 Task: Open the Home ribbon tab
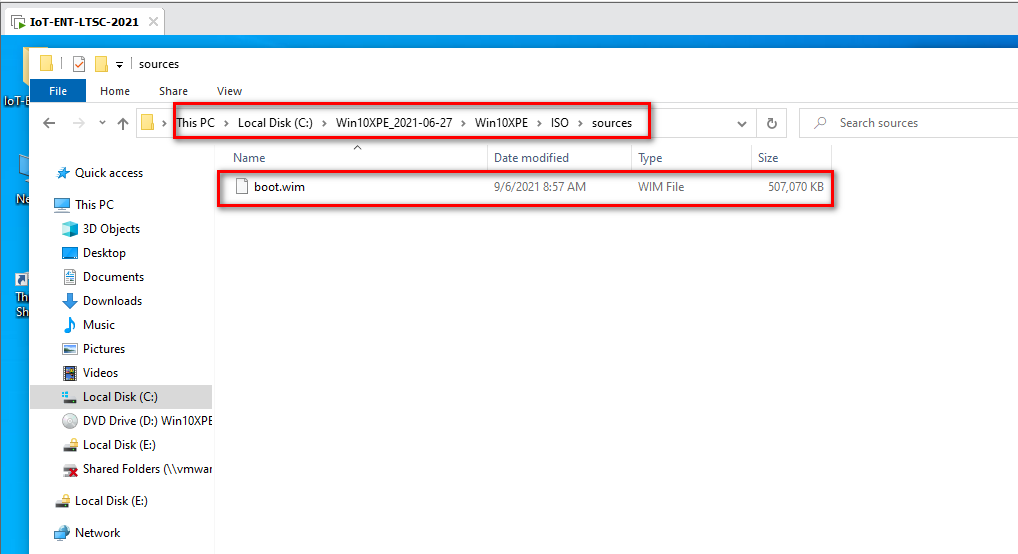point(115,91)
